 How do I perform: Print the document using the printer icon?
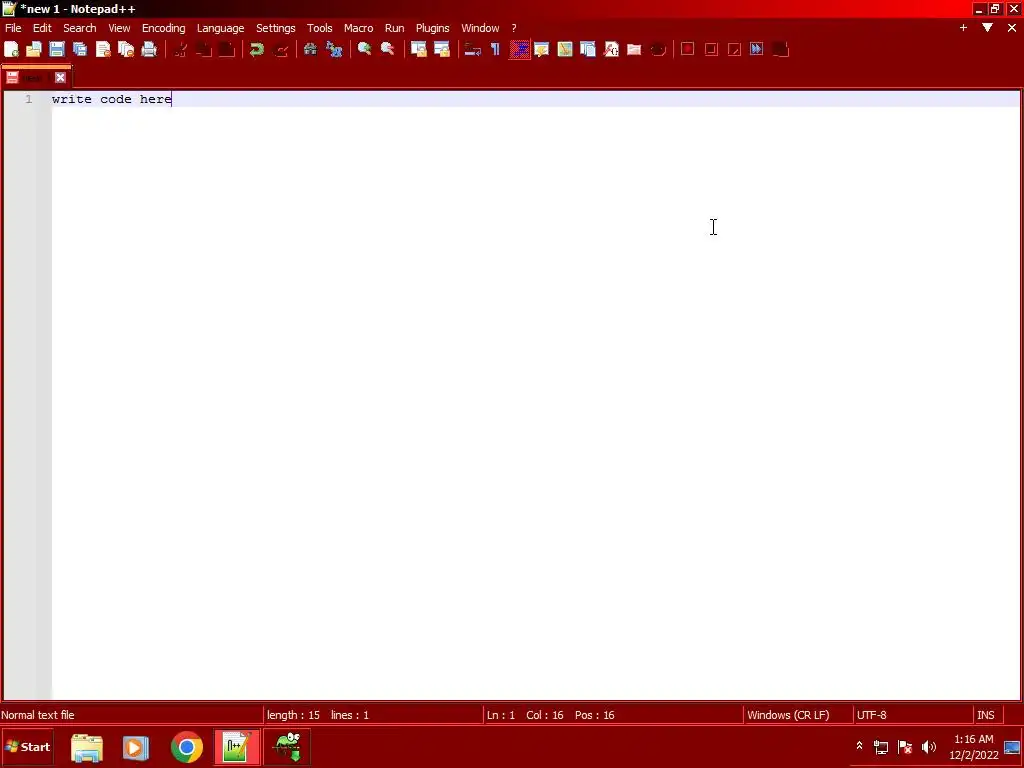pos(149,49)
